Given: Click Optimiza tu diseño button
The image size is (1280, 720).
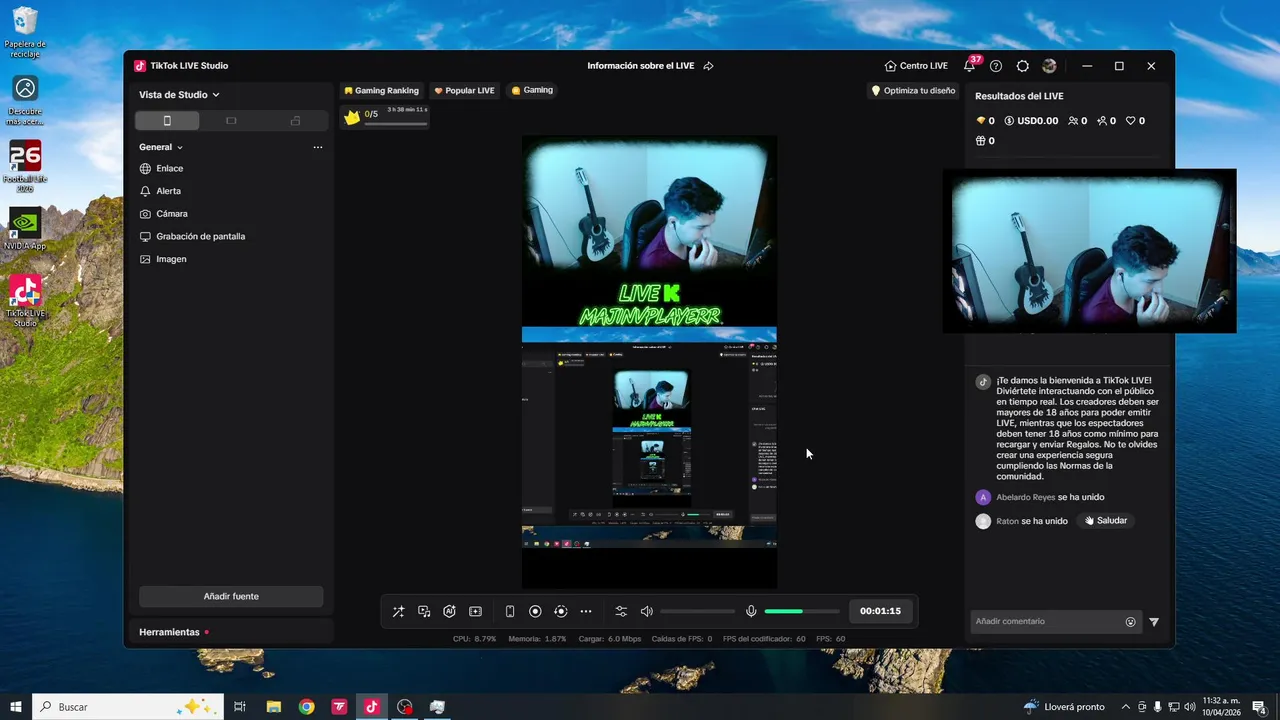Looking at the screenshot, I should pyautogui.click(x=913, y=90).
